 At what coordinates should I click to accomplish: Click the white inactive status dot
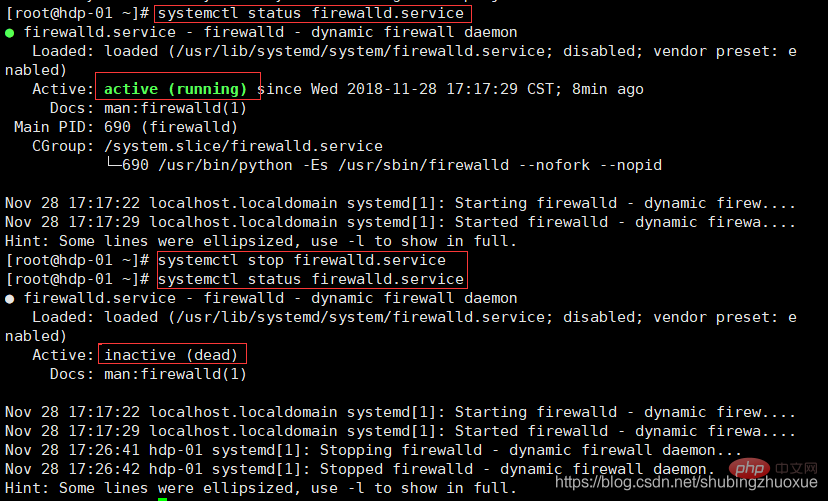pyautogui.click(x=10, y=299)
